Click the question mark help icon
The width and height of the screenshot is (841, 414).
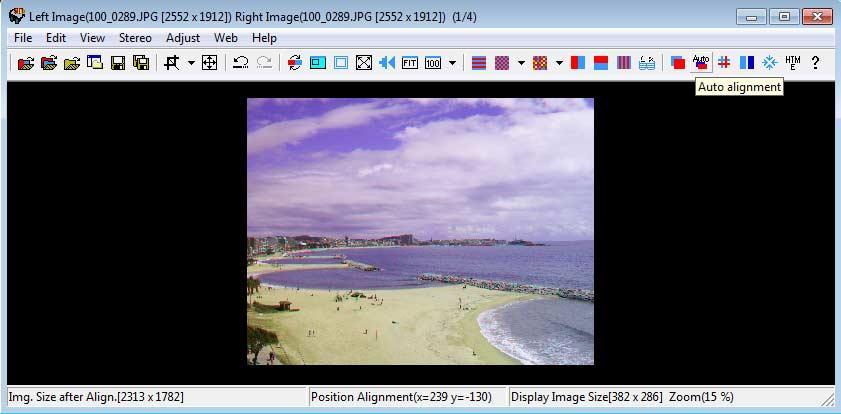click(x=816, y=63)
